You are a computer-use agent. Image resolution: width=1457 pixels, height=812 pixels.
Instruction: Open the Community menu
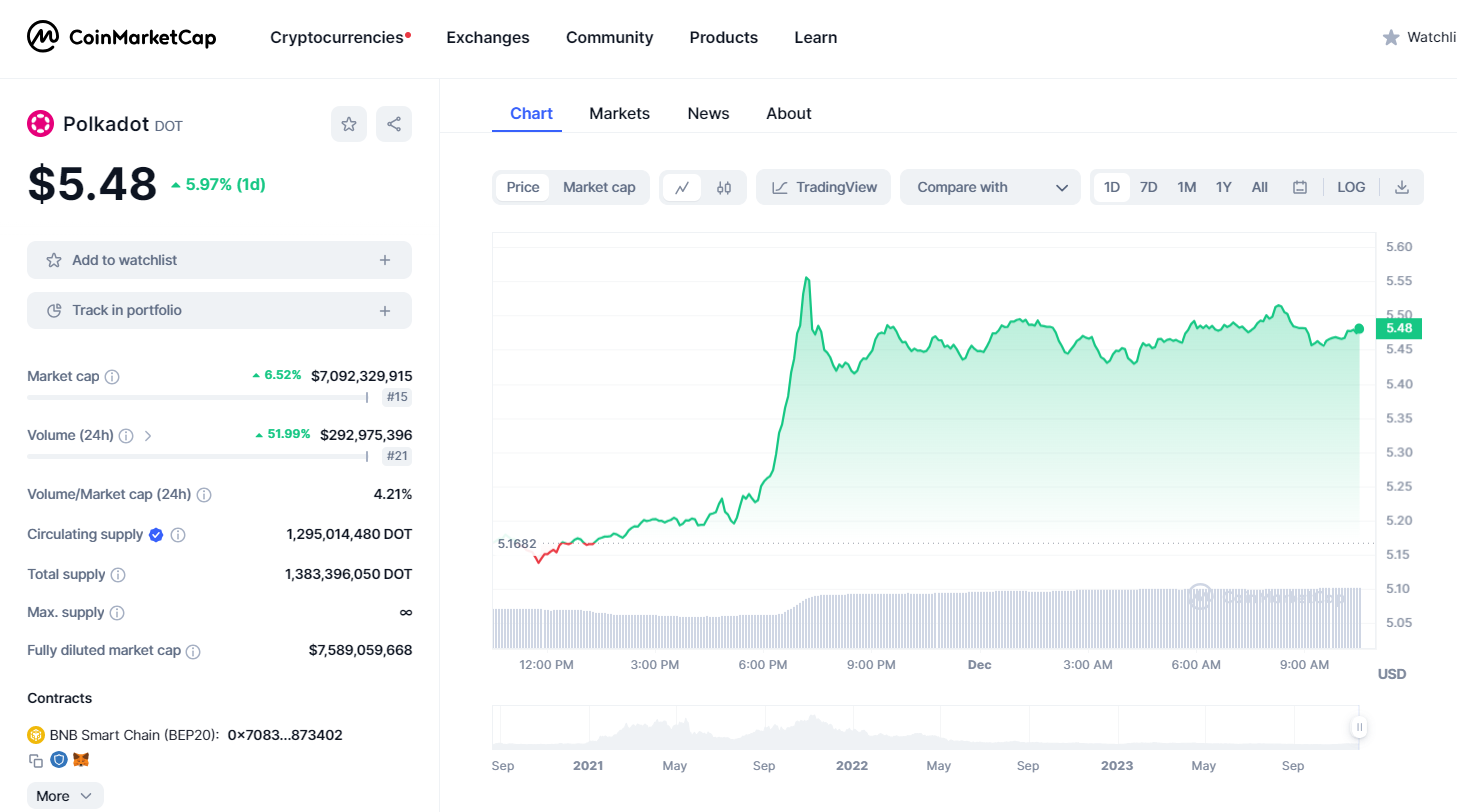(610, 37)
